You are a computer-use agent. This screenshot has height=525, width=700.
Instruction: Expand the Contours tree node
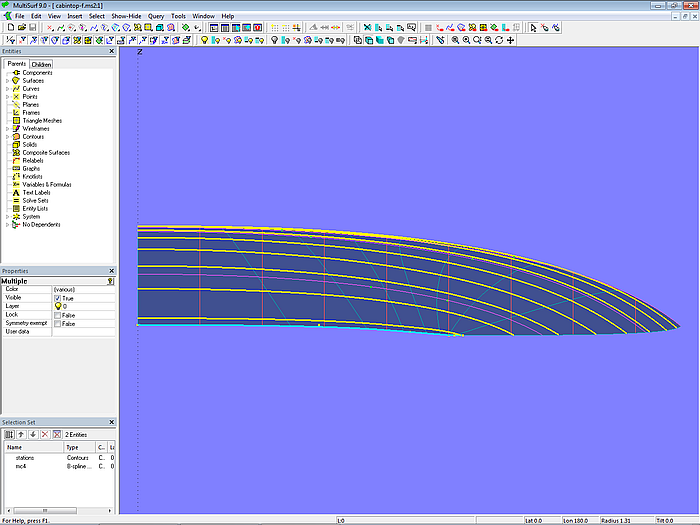(x=7, y=137)
